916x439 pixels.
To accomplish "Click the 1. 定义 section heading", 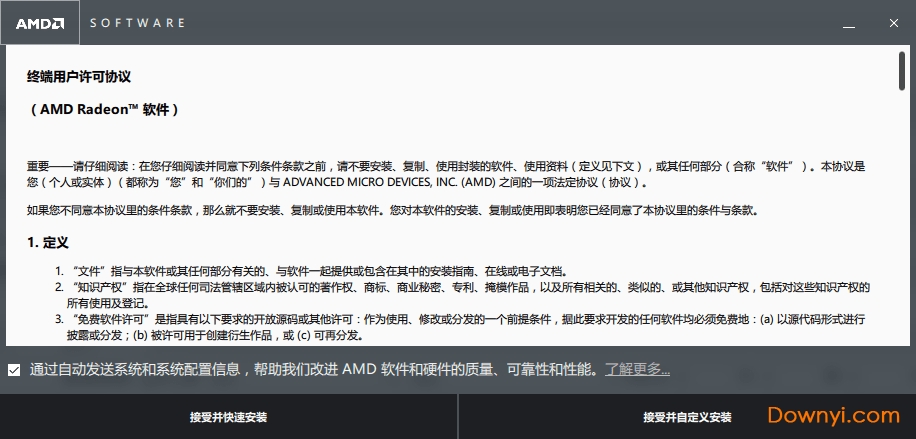I will [x=48, y=243].
